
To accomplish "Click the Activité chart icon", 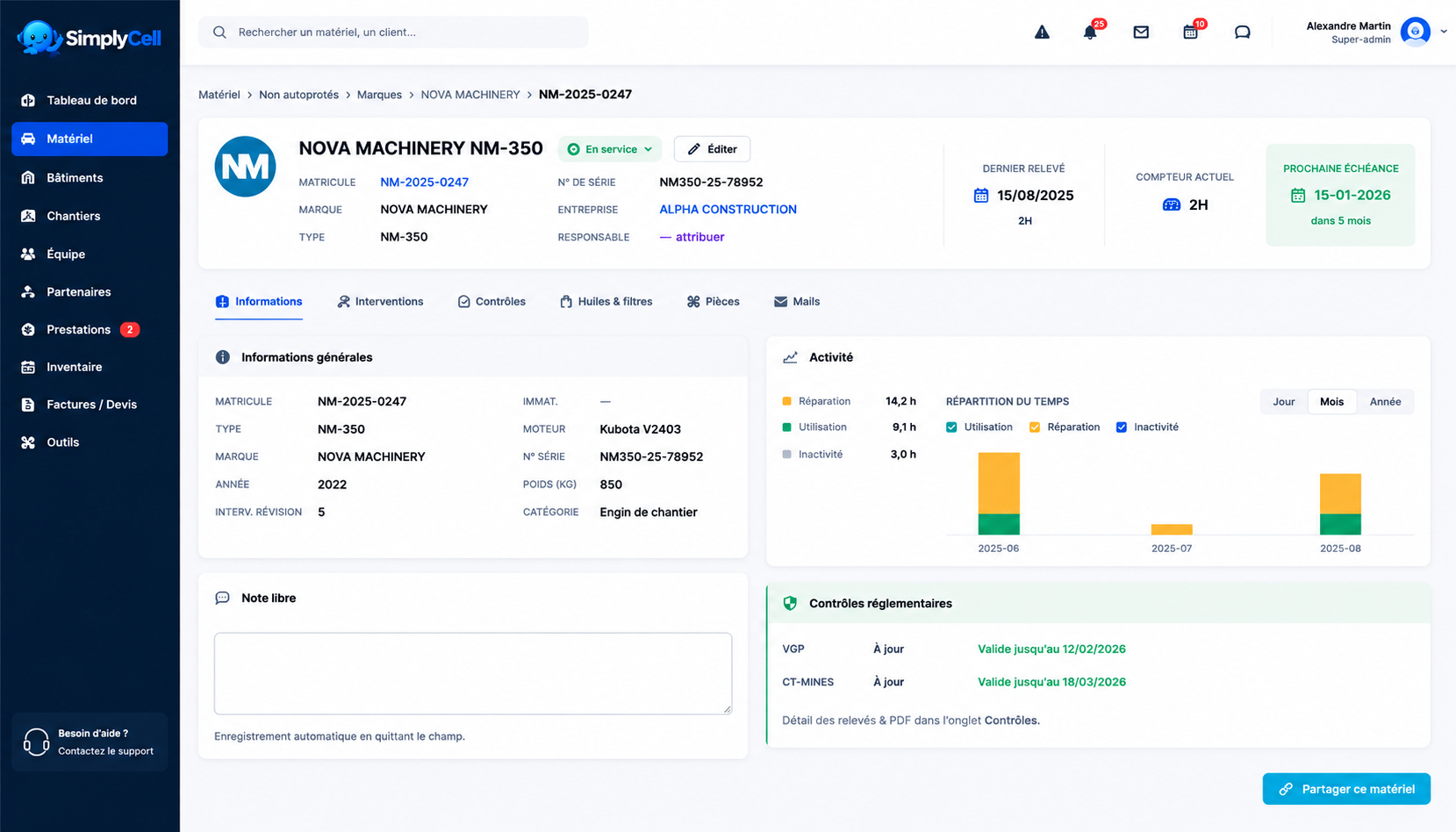I will (791, 357).
